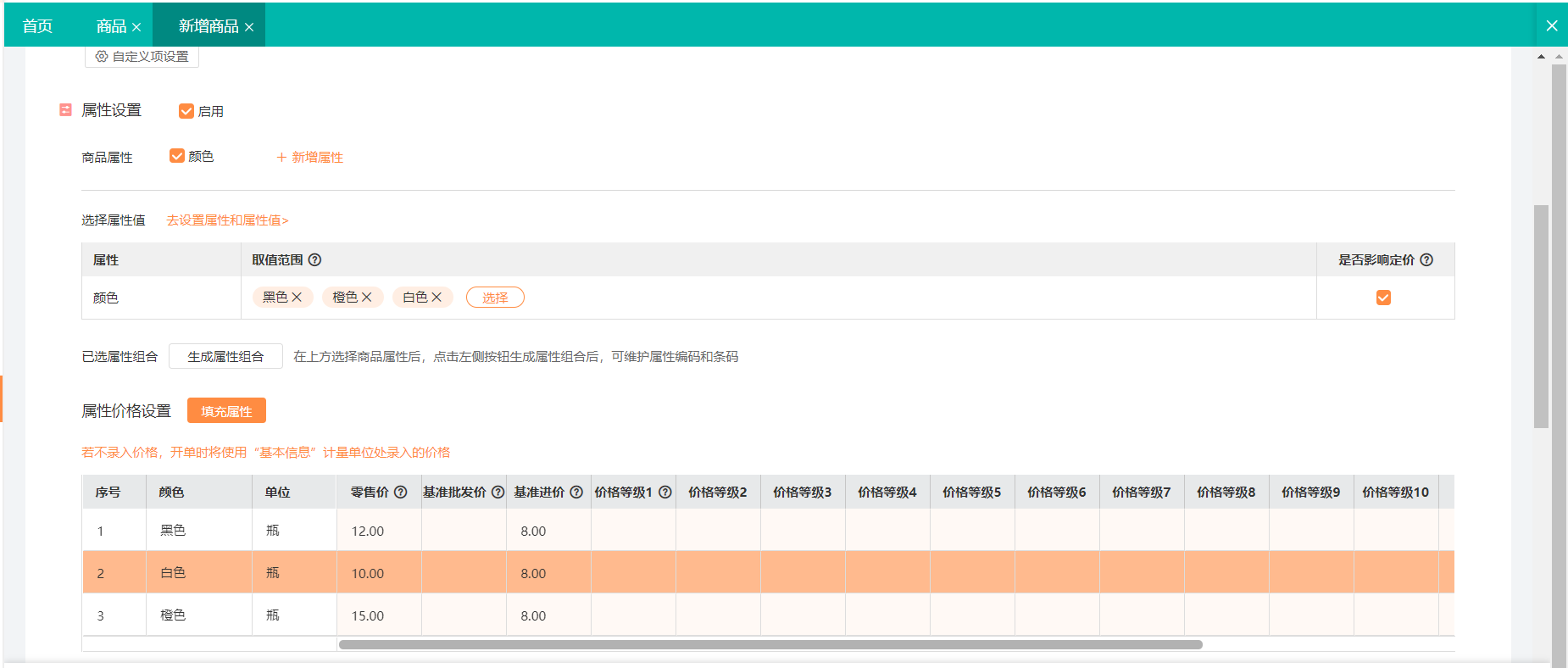The image size is (1568, 668).
Task: Click the orange 填充属性 button
Action: pos(226,411)
